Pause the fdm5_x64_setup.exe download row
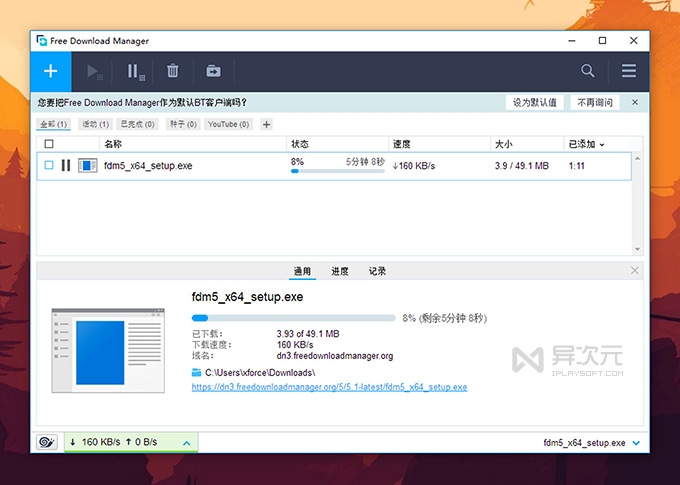Viewport: 680px width, 485px height. point(66,165)
